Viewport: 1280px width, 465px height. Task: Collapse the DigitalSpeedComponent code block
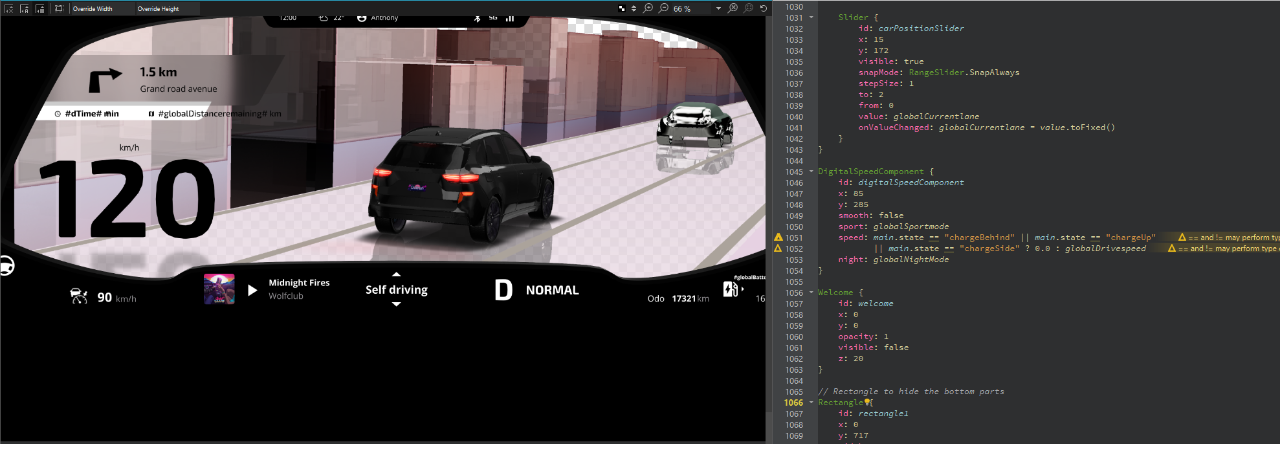[x=811, y=171]
